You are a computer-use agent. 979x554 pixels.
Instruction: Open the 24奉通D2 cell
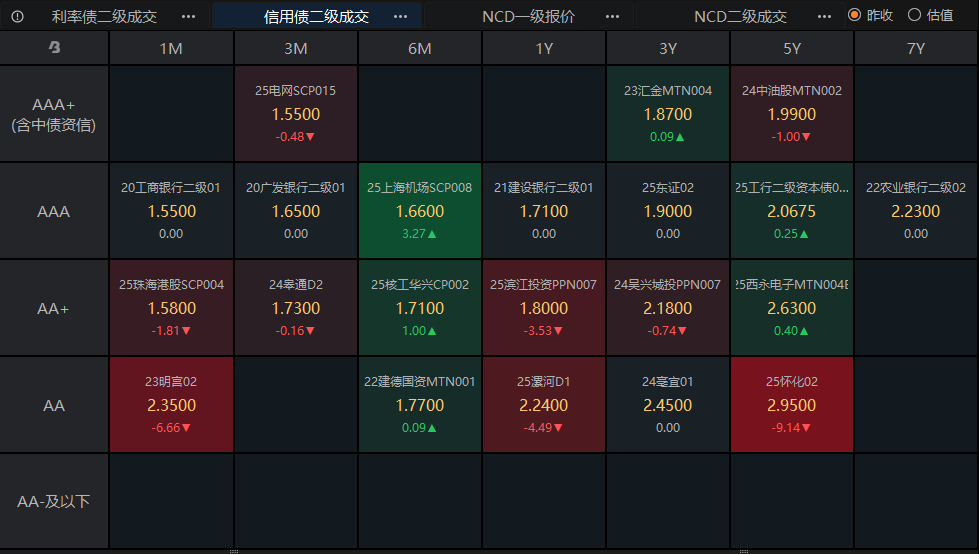click(295, 308)
